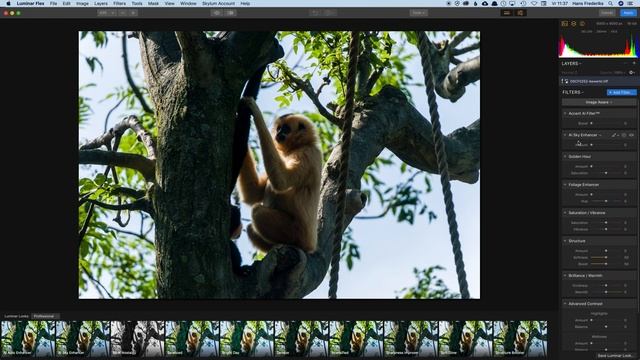
Task: Open the layer settings gear icon
Action: click(631, 73)
